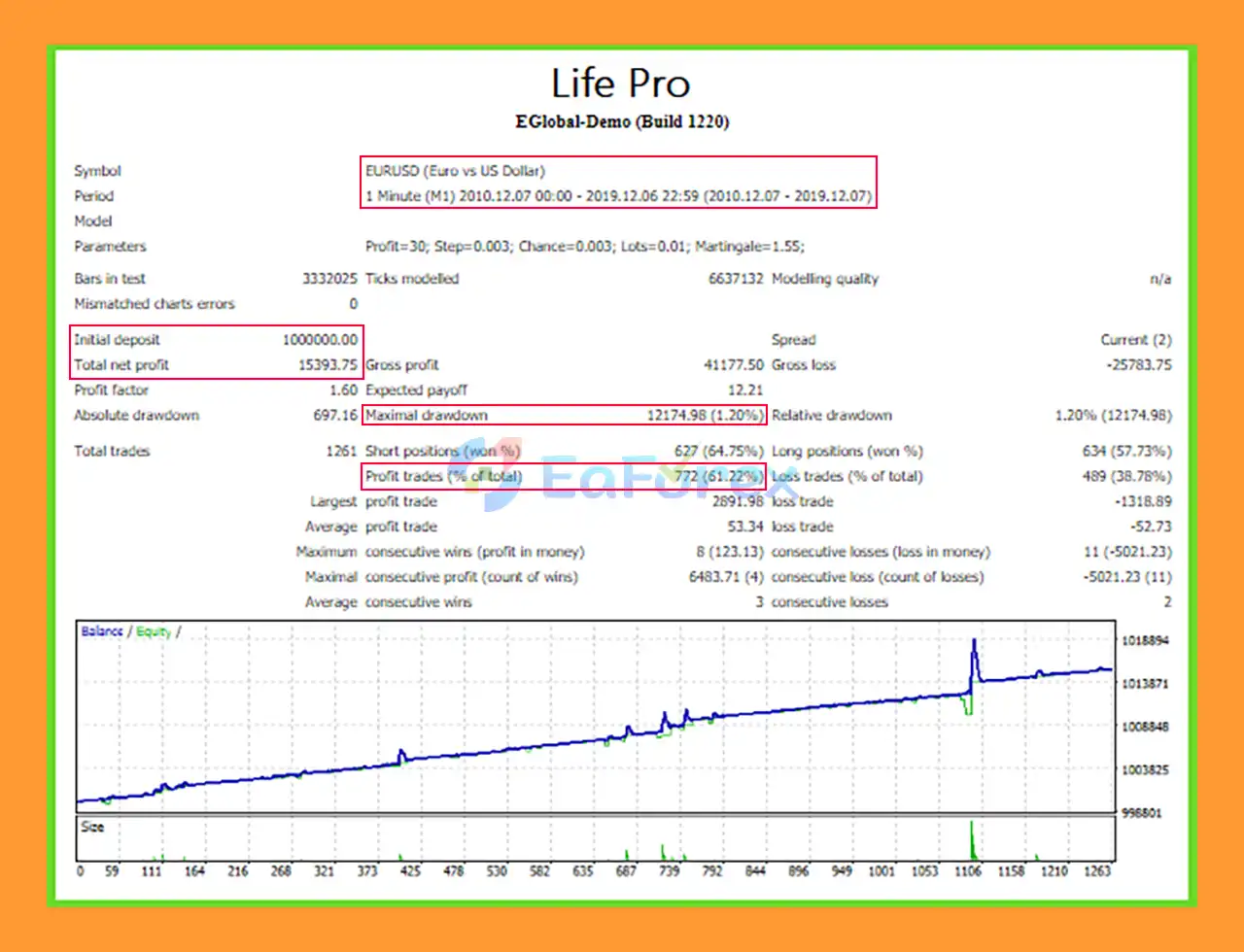The height and width of the screenshot is (952, 1244).
Task: Click the highlighted EURUSD symbol box
Action: (x=454, y=170)
